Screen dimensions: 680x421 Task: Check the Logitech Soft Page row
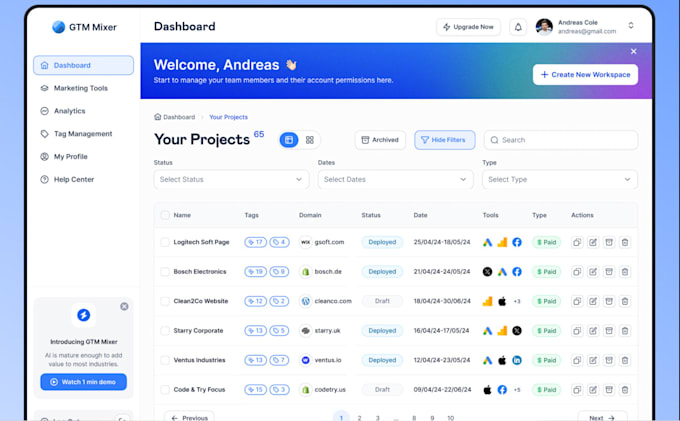pos(165,242)
